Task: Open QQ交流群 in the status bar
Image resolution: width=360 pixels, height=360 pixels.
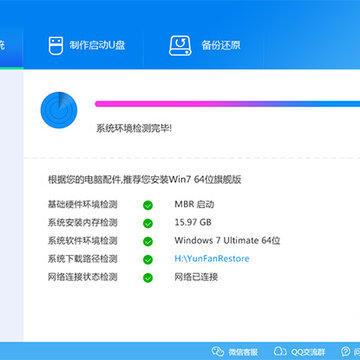Action: [308, 352]
